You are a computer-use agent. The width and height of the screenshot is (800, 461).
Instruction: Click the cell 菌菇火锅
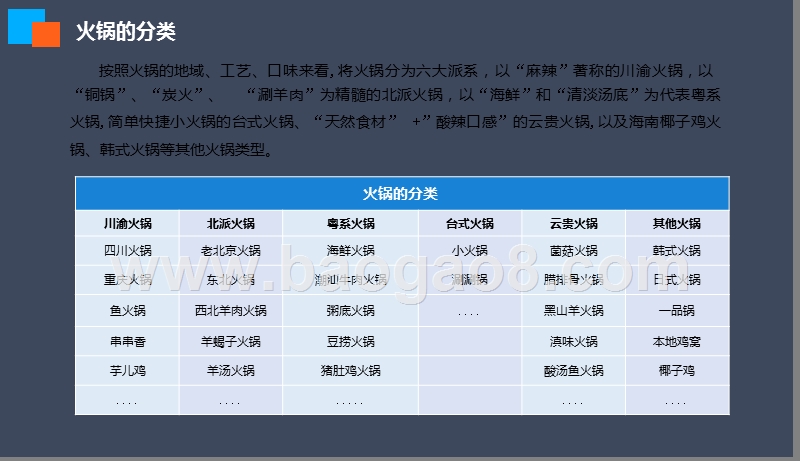coord(573,250)
